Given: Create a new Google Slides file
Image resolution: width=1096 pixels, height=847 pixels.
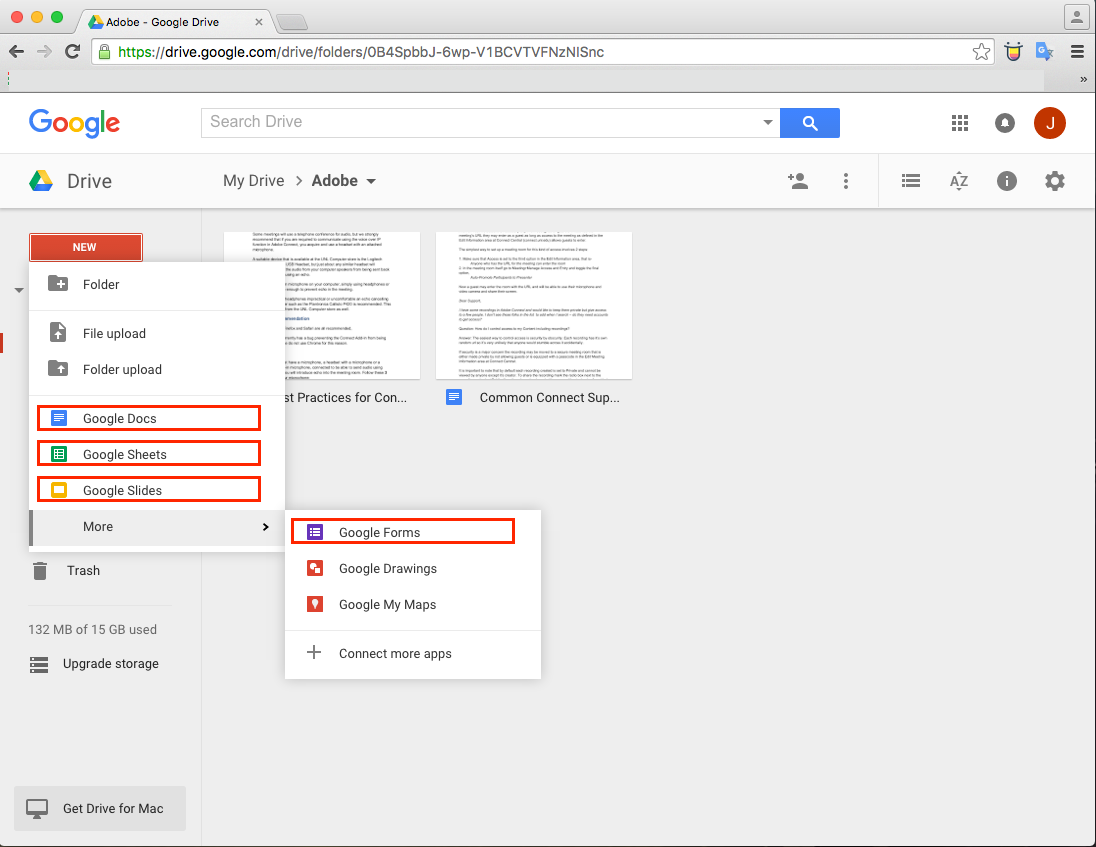Looking at the screenshot, I should pos(149,491).
